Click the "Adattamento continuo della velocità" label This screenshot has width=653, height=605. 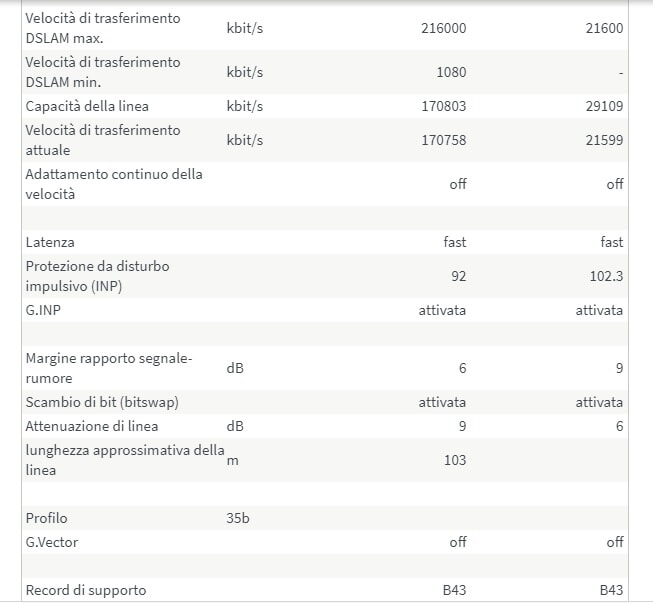pyautogui.click(x=113, y=184)
